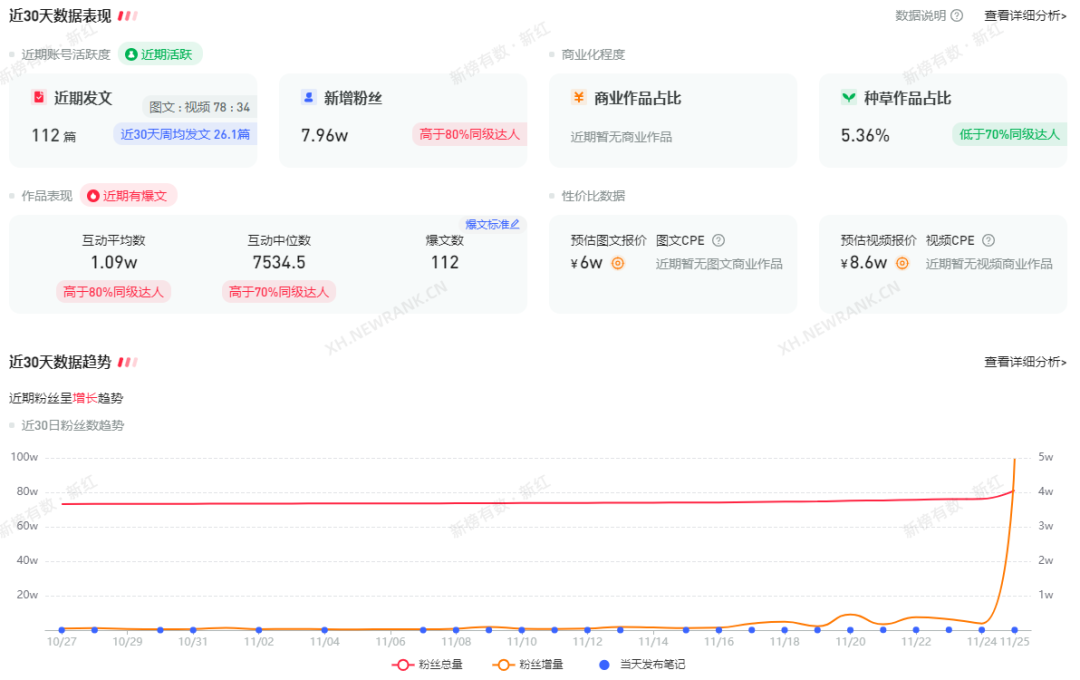Image resolution: width=1080 pixels, height=680 pixels.
Task: Click the 数据说明 help question-mark icon
Action: point(957,15)
